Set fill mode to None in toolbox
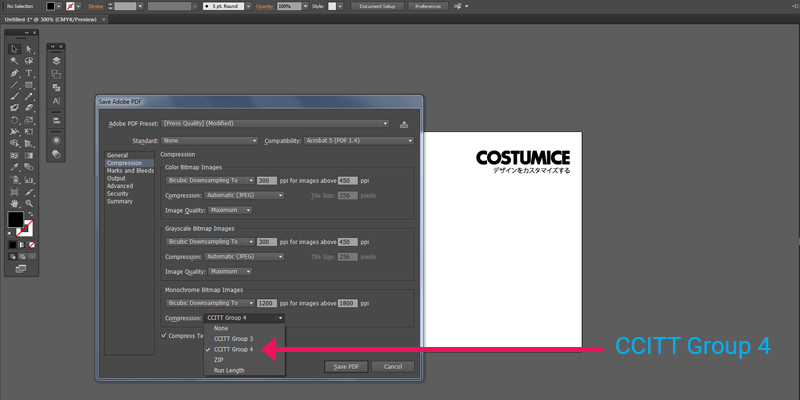The width and height of the screenshot is (800, 400). (32, 245)
